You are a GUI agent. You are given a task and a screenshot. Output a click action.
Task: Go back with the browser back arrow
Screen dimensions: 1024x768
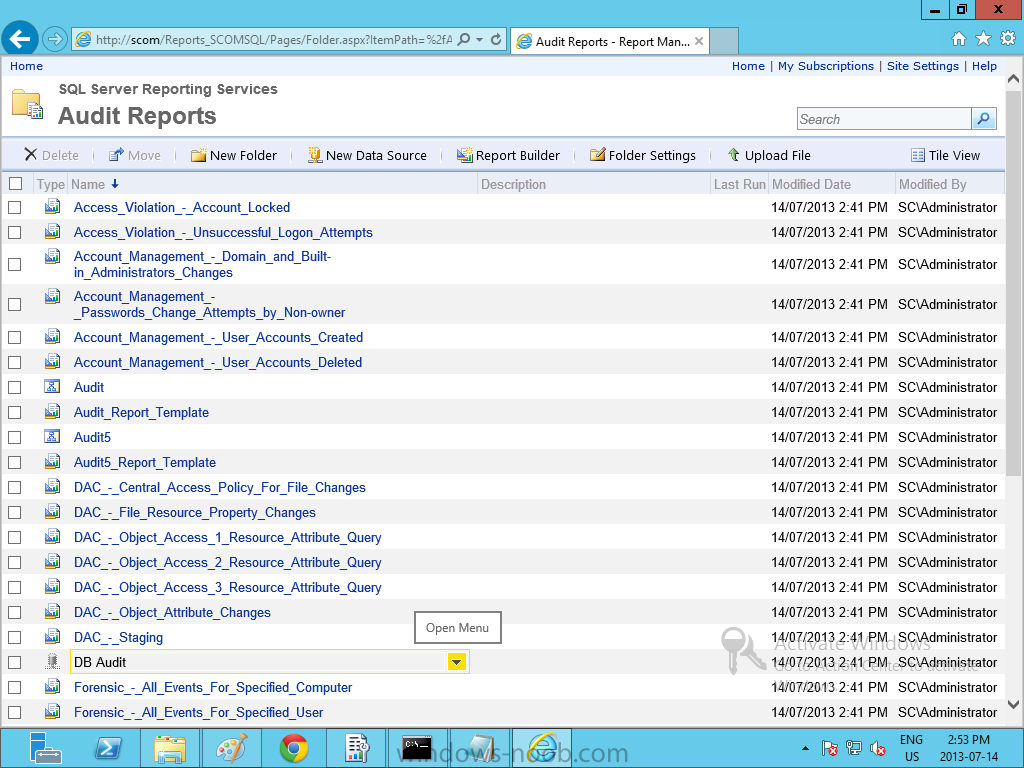tap(20, 39)
